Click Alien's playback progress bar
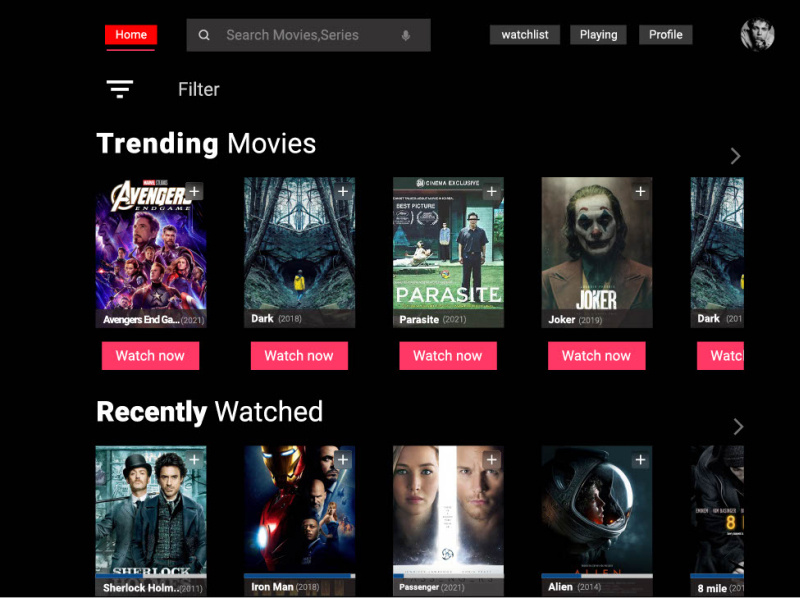800x598 pixels. [x=596, y=575]
